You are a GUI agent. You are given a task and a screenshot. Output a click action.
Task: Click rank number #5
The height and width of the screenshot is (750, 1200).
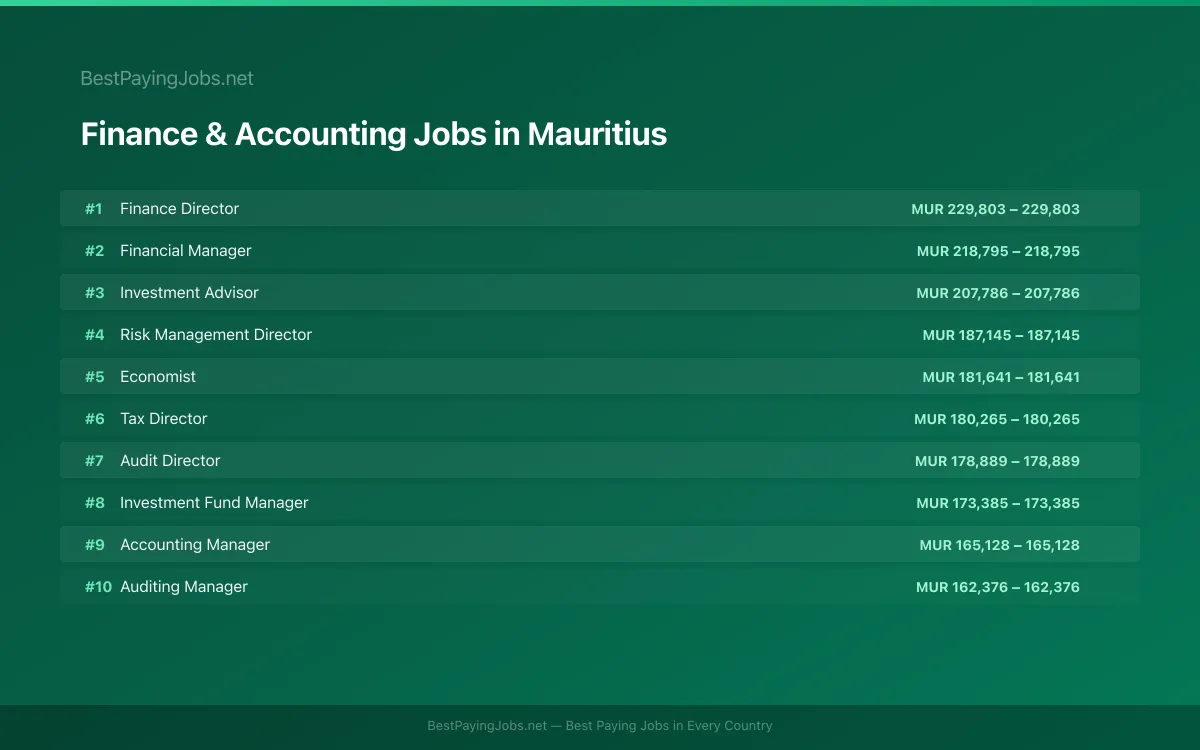tap(94, 377)
